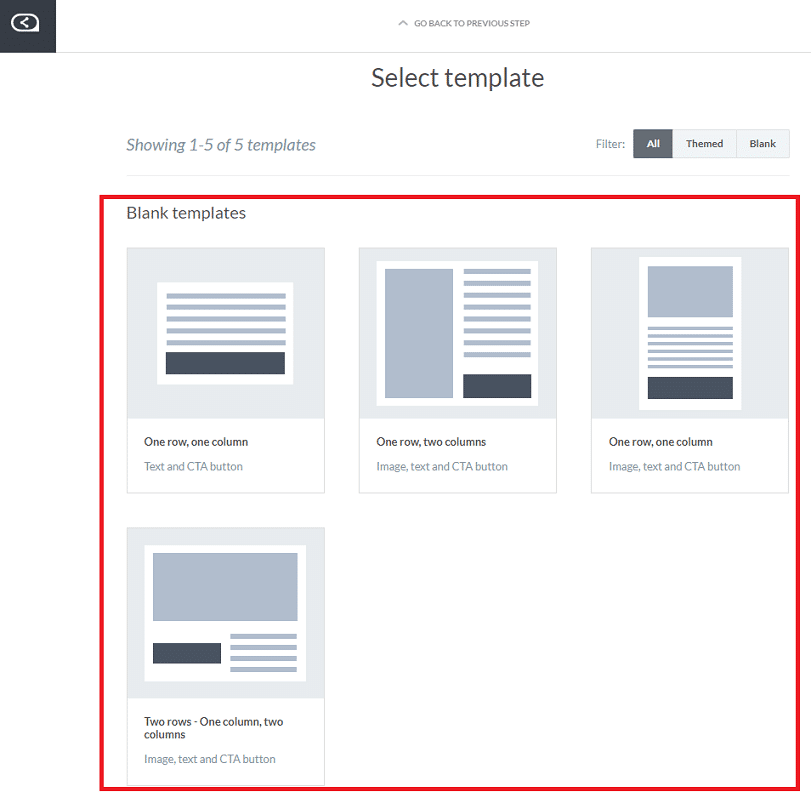Click the 'Showing 1-5 of 5 templates' text
The image size is (811, 792).
(221, 145)
